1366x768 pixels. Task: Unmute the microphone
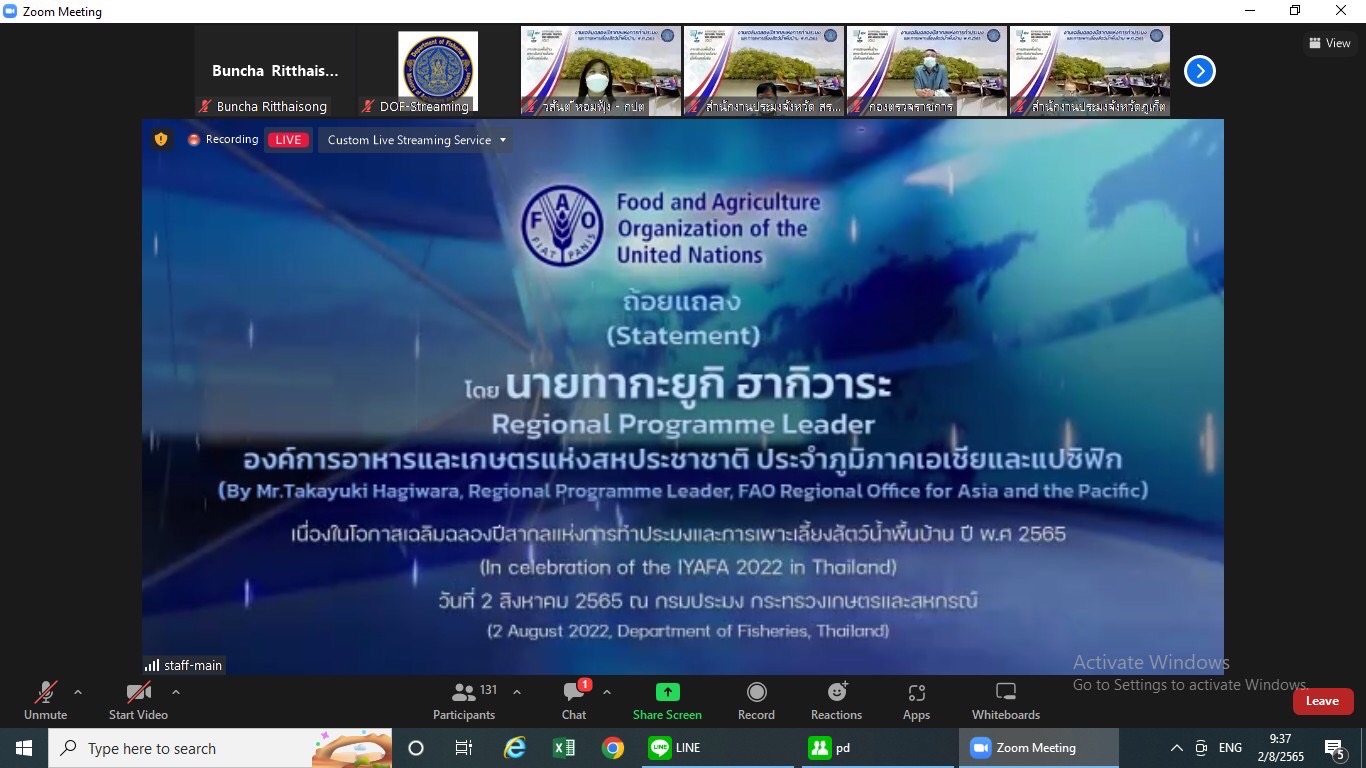pos(46,701)
